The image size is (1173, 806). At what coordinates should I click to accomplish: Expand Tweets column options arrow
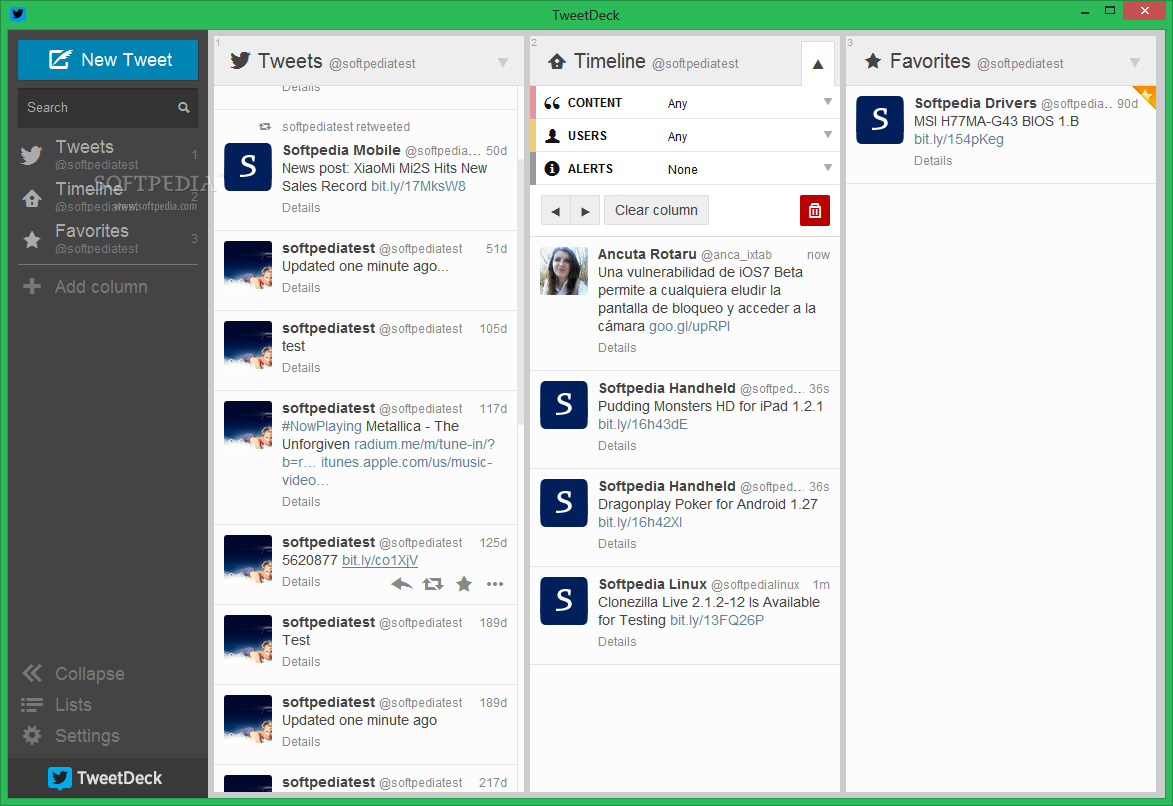pyautogui.click(x=503, y=63)
